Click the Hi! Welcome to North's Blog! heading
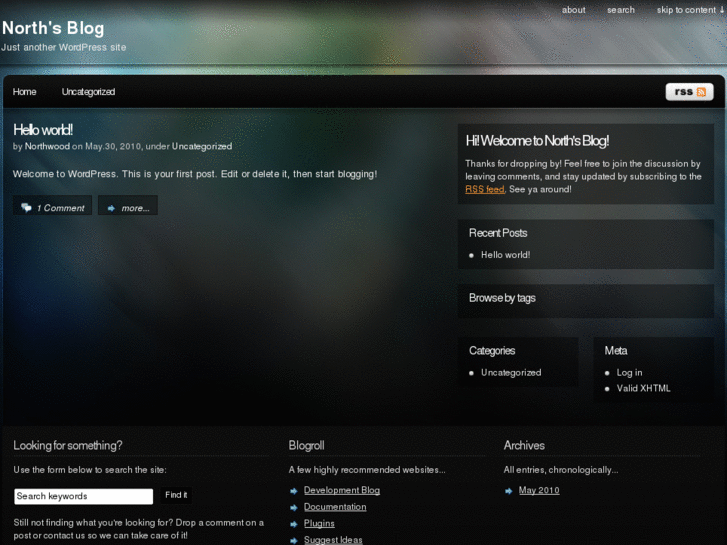The image size is (727, 545). pos(537,141)
